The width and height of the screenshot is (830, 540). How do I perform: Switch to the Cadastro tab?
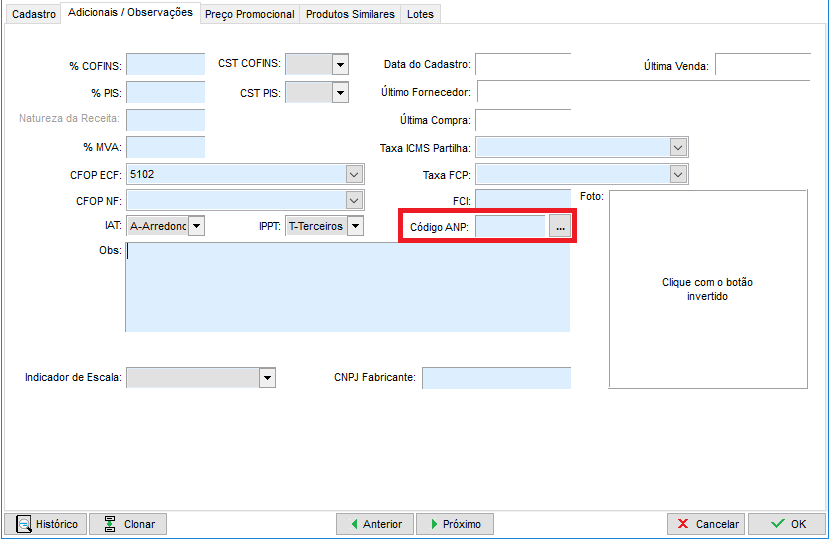(33, 14)
